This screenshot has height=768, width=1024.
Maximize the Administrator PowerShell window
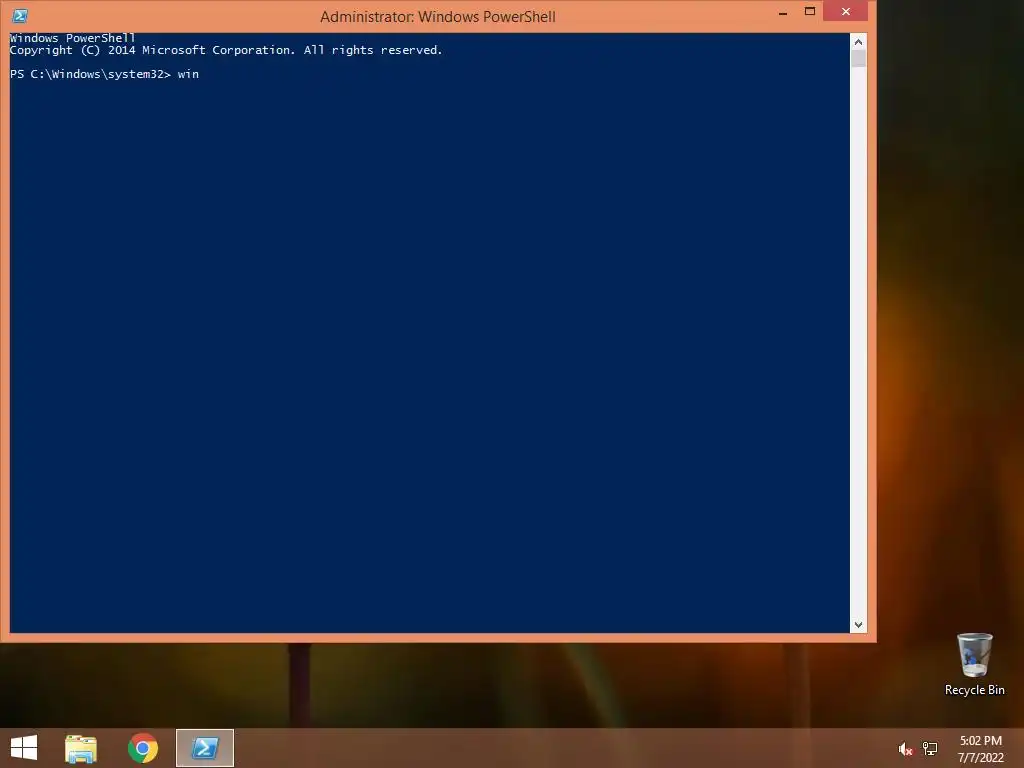[x=810, y=12]
